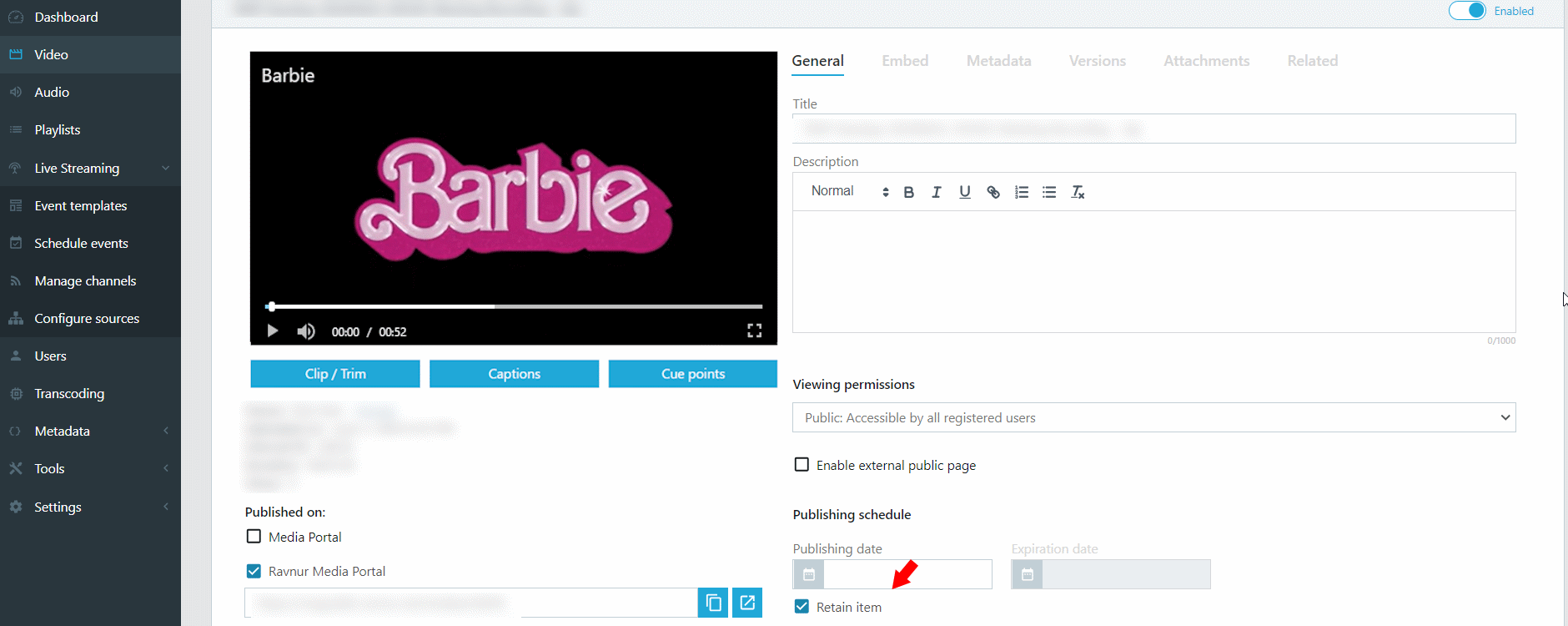
Task: Switch to the General tab
Action: [817, 61]
